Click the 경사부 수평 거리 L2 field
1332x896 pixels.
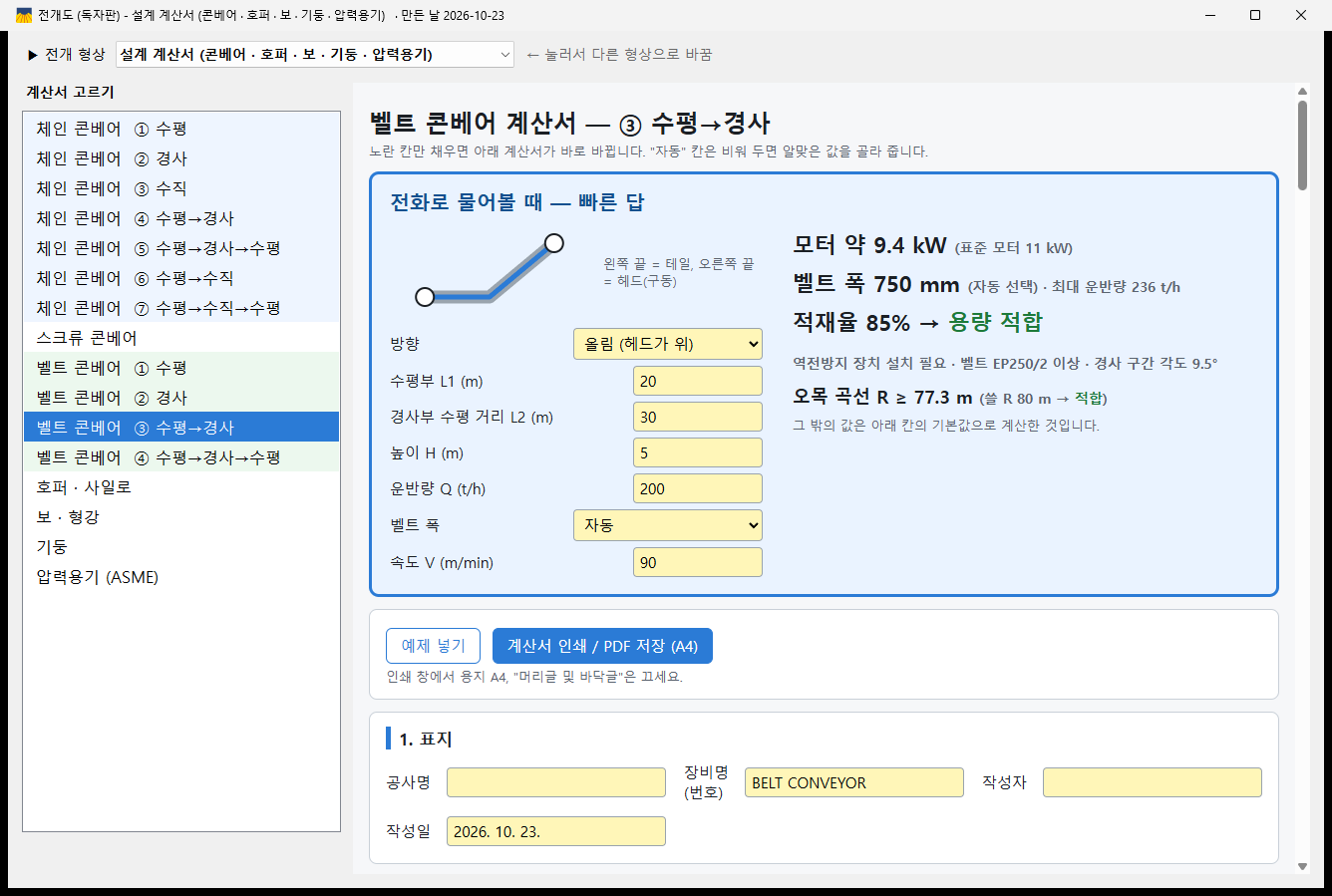[x=698, y=417]
